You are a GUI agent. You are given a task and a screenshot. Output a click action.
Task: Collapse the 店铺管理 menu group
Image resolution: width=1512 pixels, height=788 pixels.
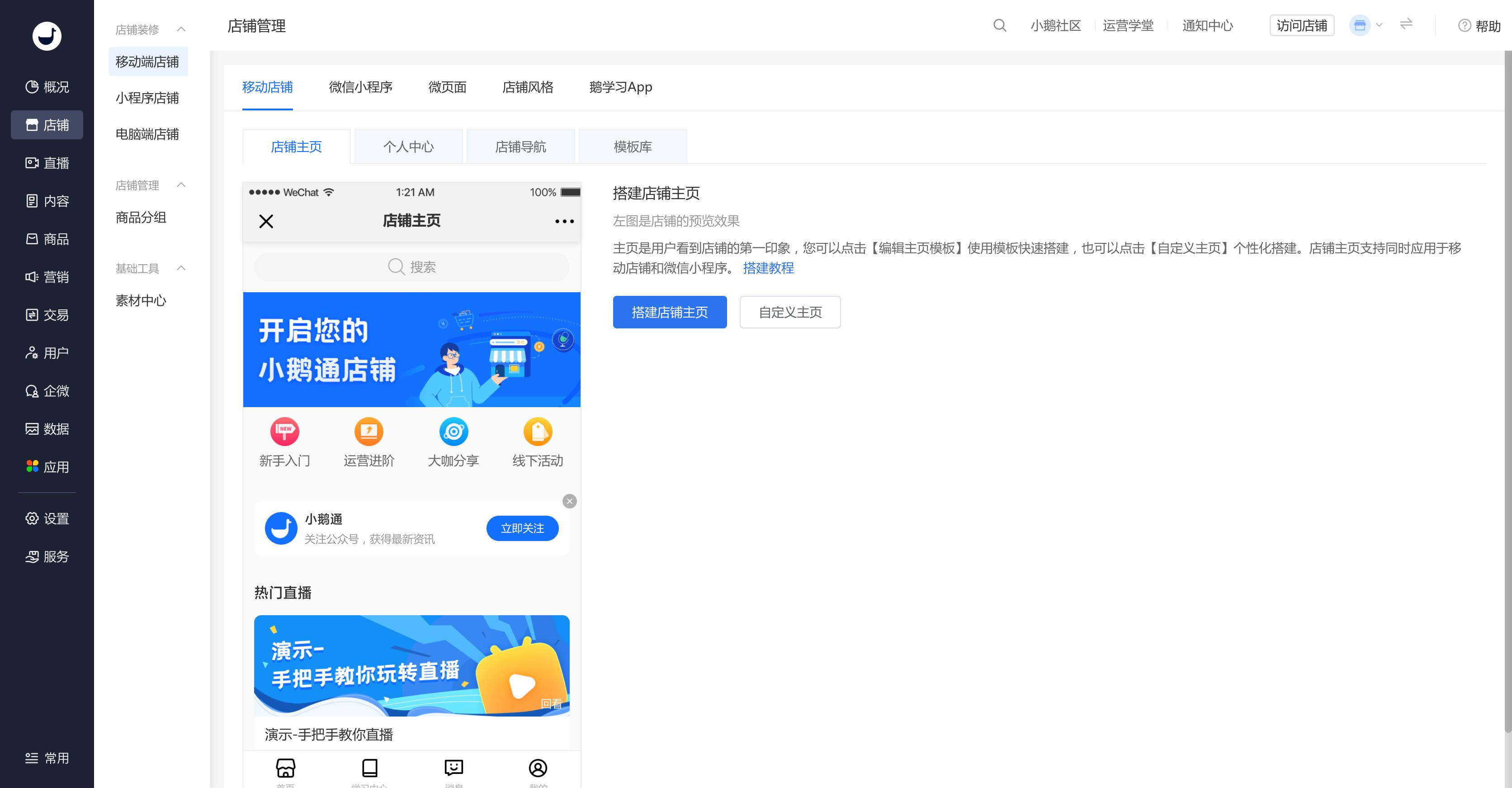point(181,185)
